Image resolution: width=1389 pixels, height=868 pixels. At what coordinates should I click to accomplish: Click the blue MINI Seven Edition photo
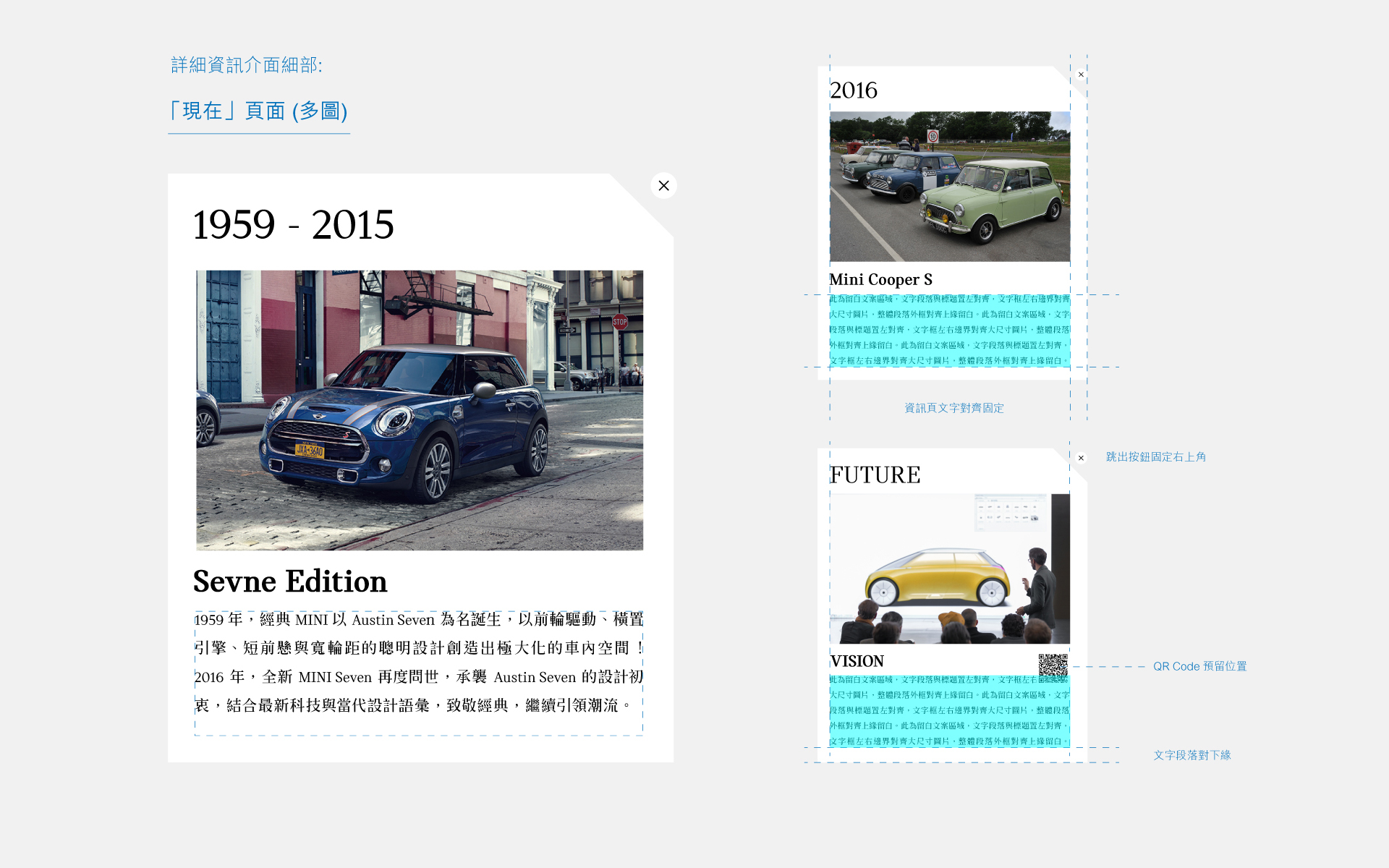tap(420, 410)
